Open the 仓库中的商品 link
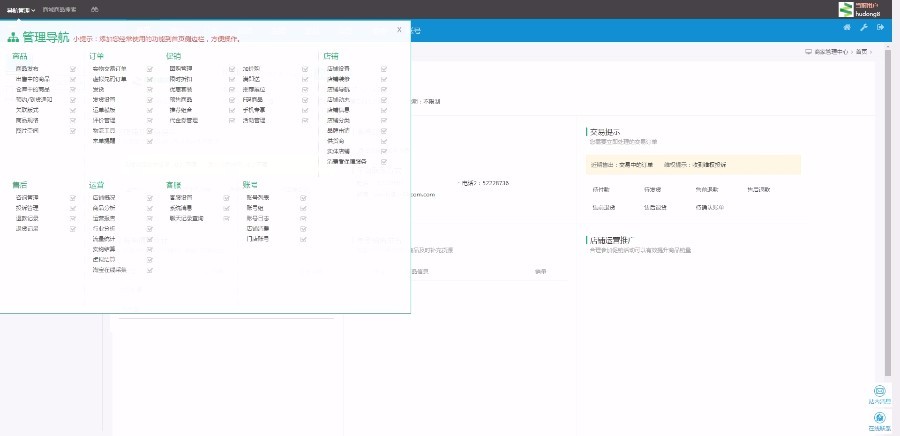Viewport: 900px width, 436px height. [33, 89]
